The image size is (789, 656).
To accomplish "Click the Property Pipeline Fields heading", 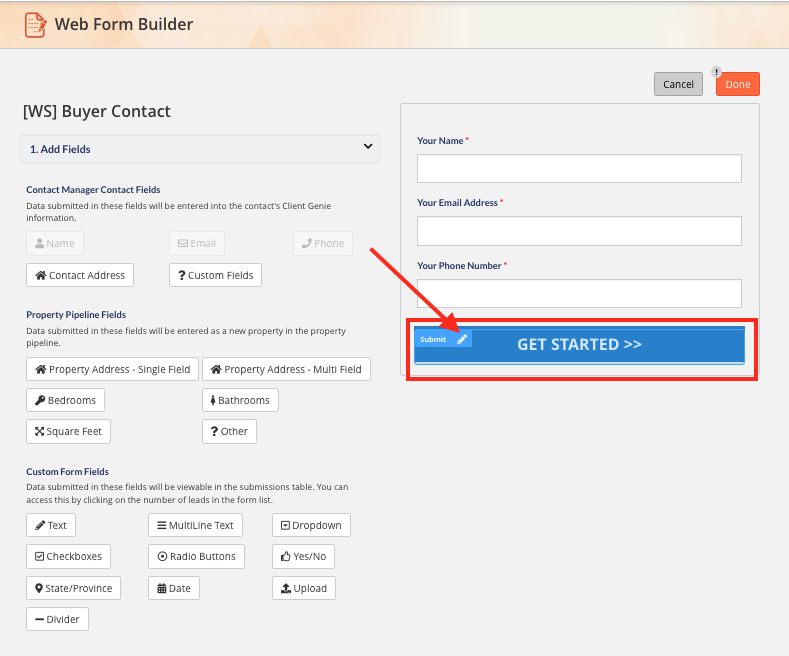I will 76,314.
